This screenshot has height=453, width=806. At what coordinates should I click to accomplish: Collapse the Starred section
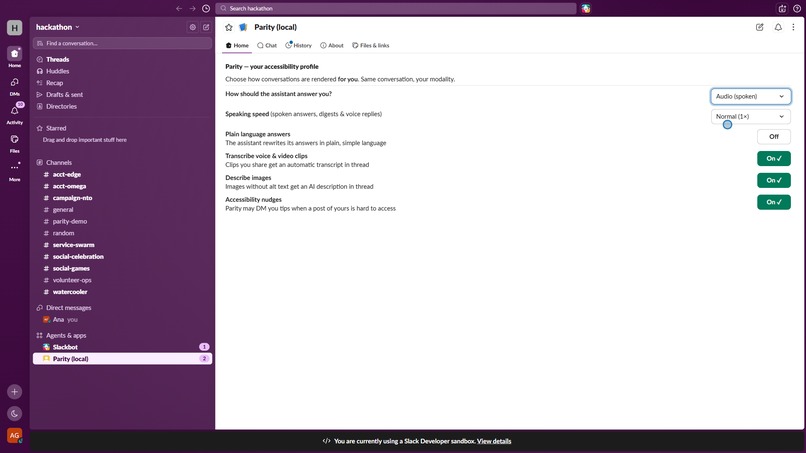(x=51, y=128)
